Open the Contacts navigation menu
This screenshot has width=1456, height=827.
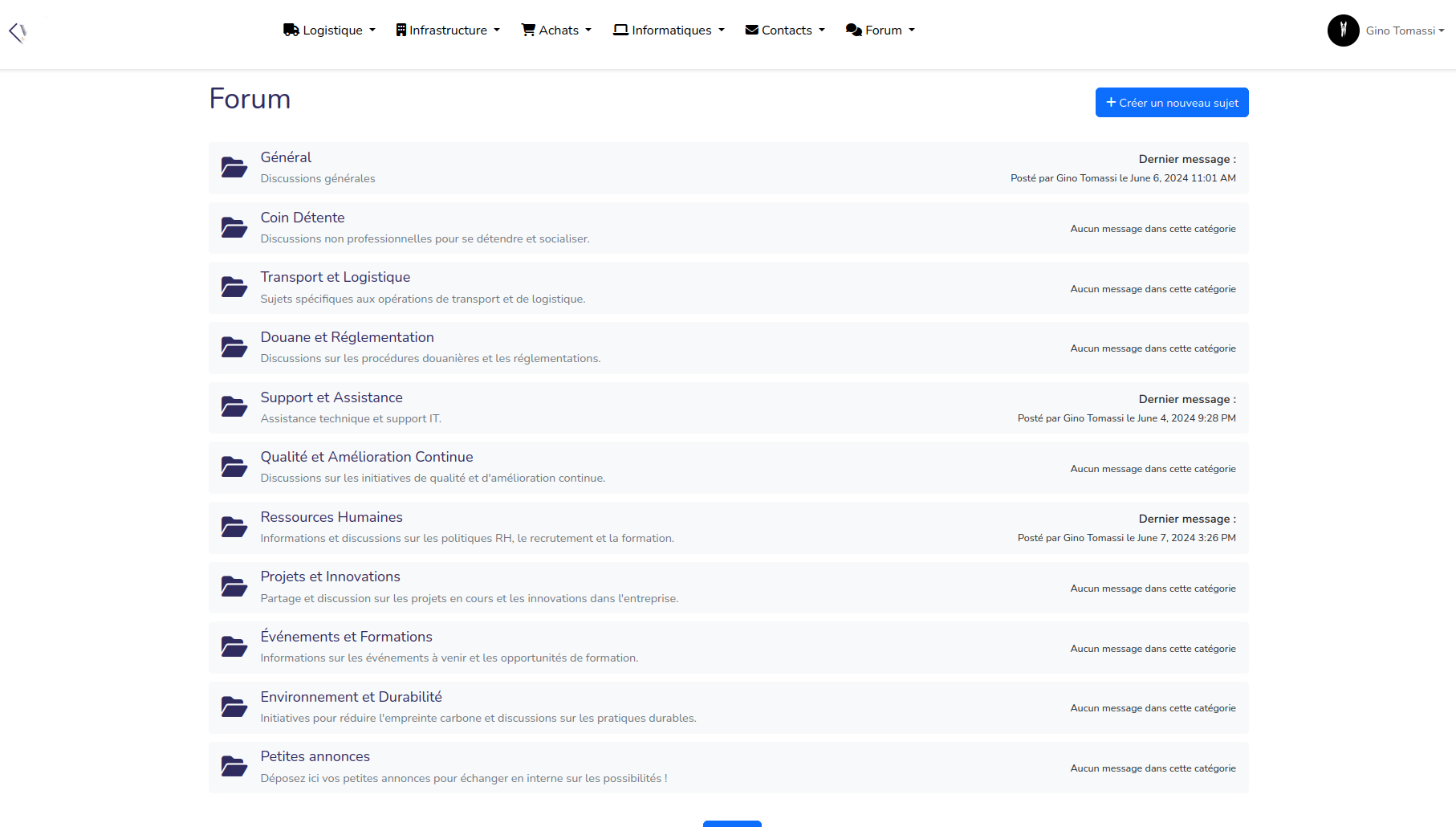[x=785, y=31]
